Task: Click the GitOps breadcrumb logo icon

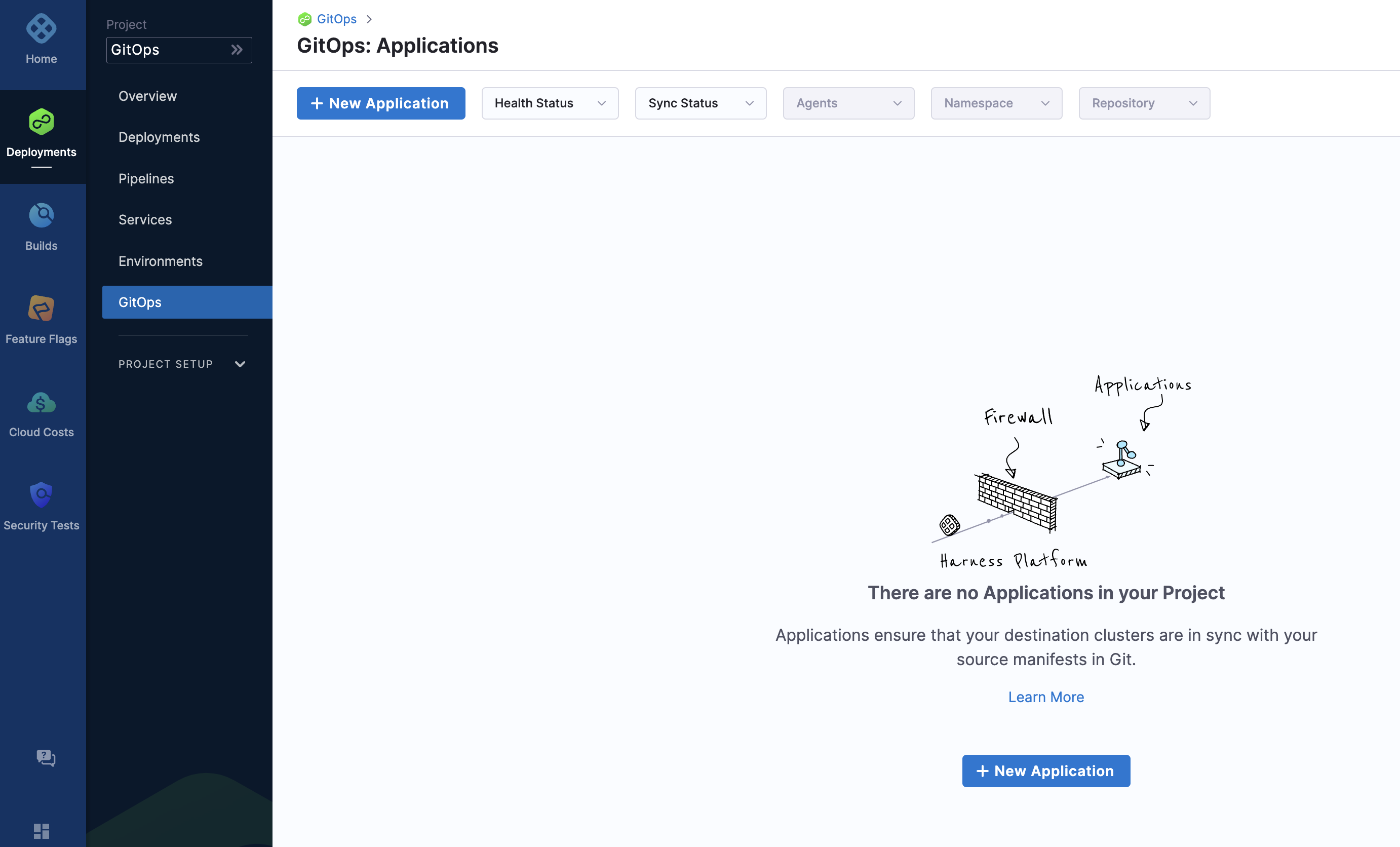Action: pyautogui.click(x=305, y=19)
